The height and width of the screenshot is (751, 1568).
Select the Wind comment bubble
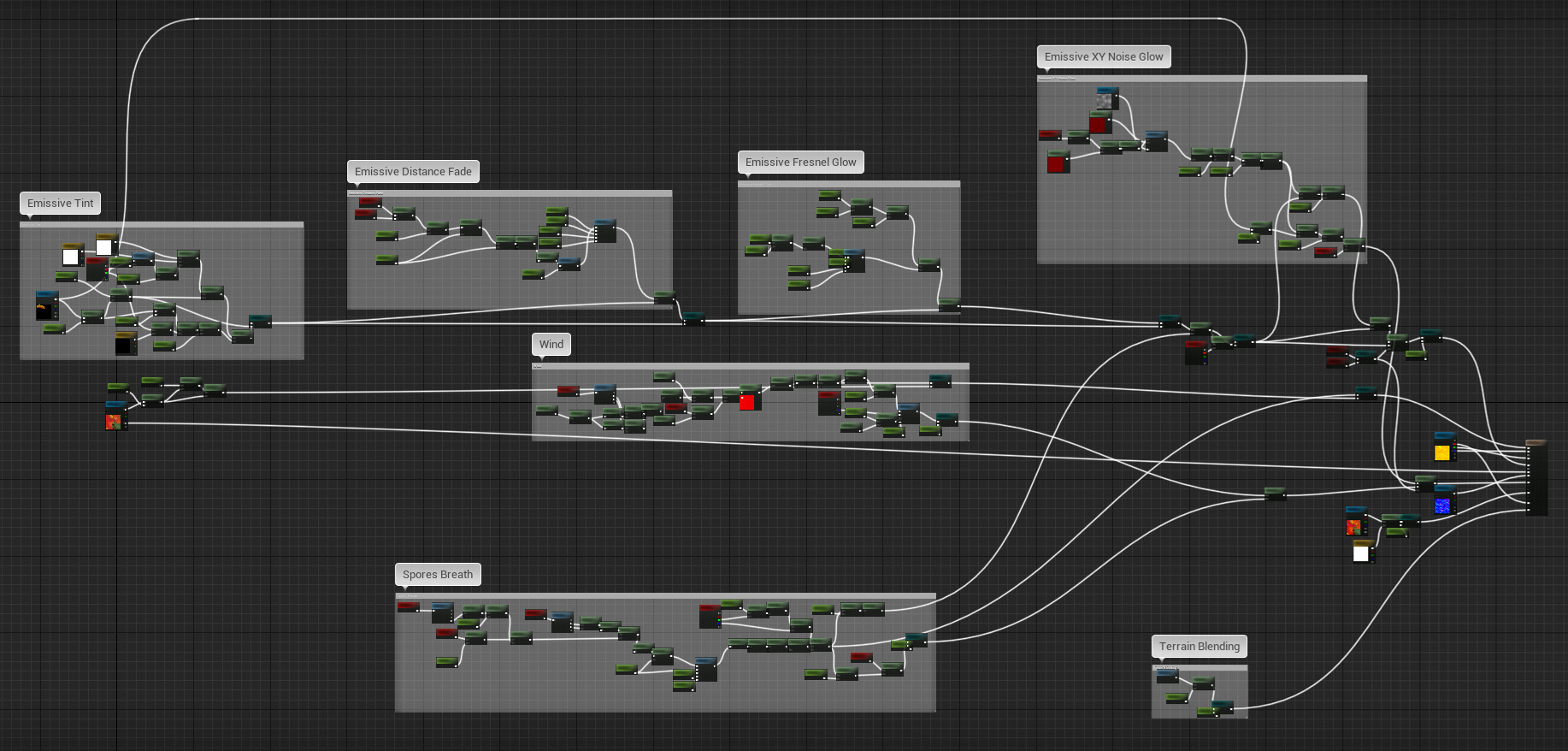click(x=551, y=345)
